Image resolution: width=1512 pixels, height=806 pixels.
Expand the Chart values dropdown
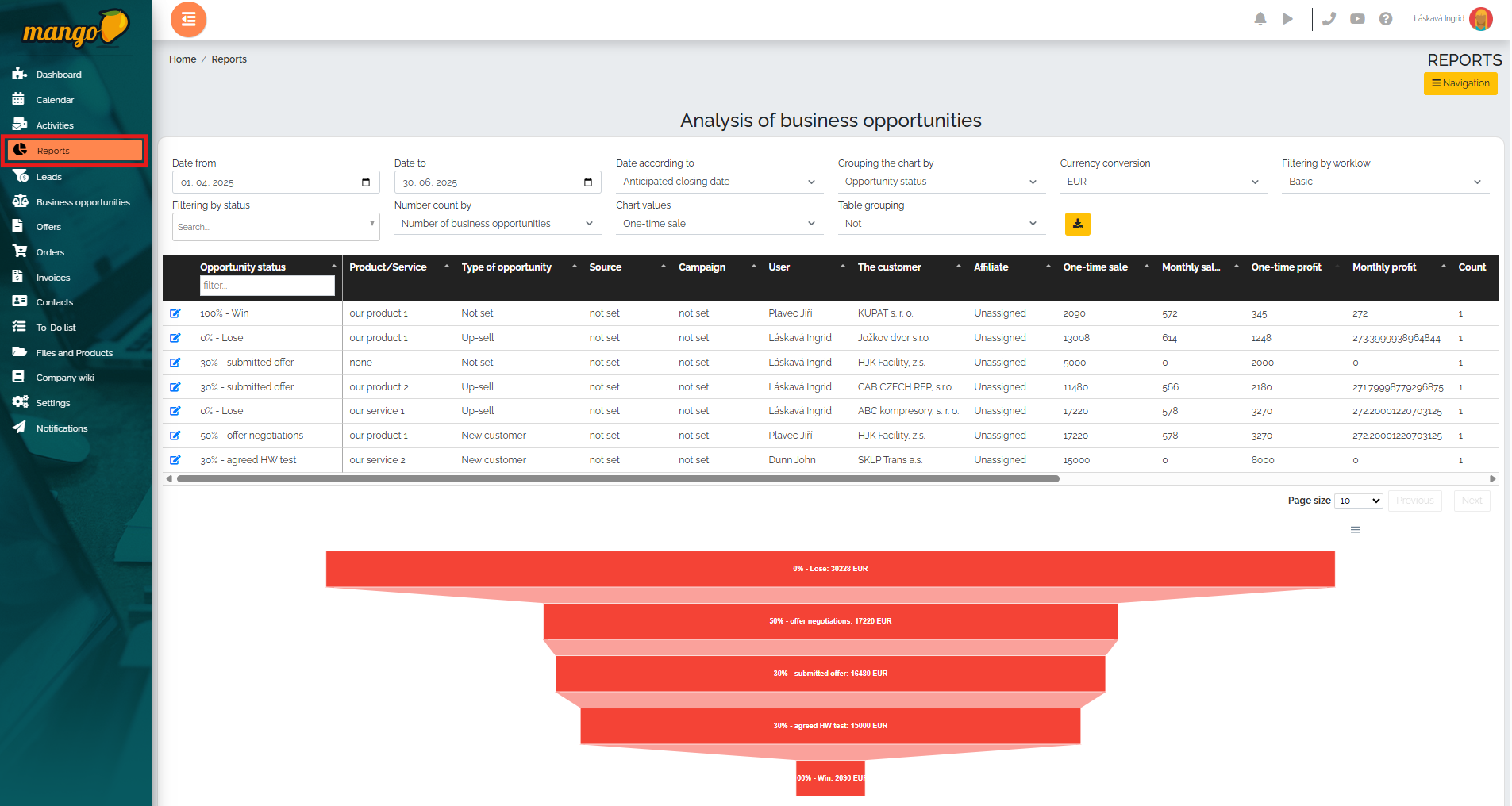(718, 224)
